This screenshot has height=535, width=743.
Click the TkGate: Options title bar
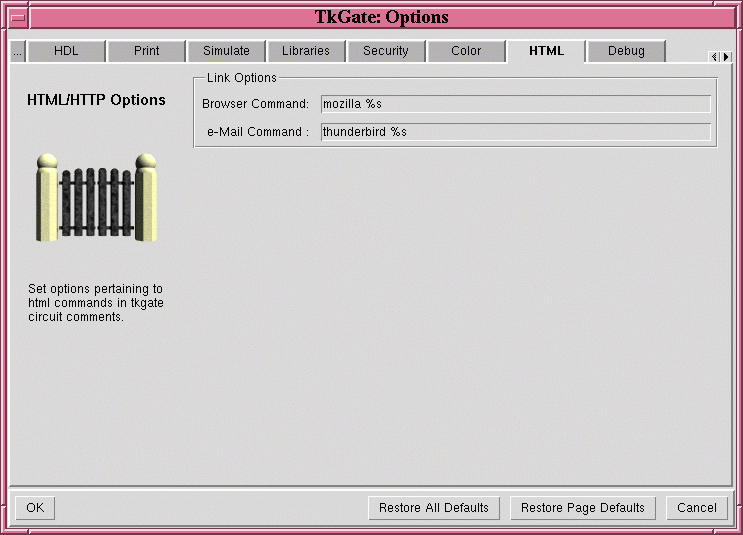(381, 17)
